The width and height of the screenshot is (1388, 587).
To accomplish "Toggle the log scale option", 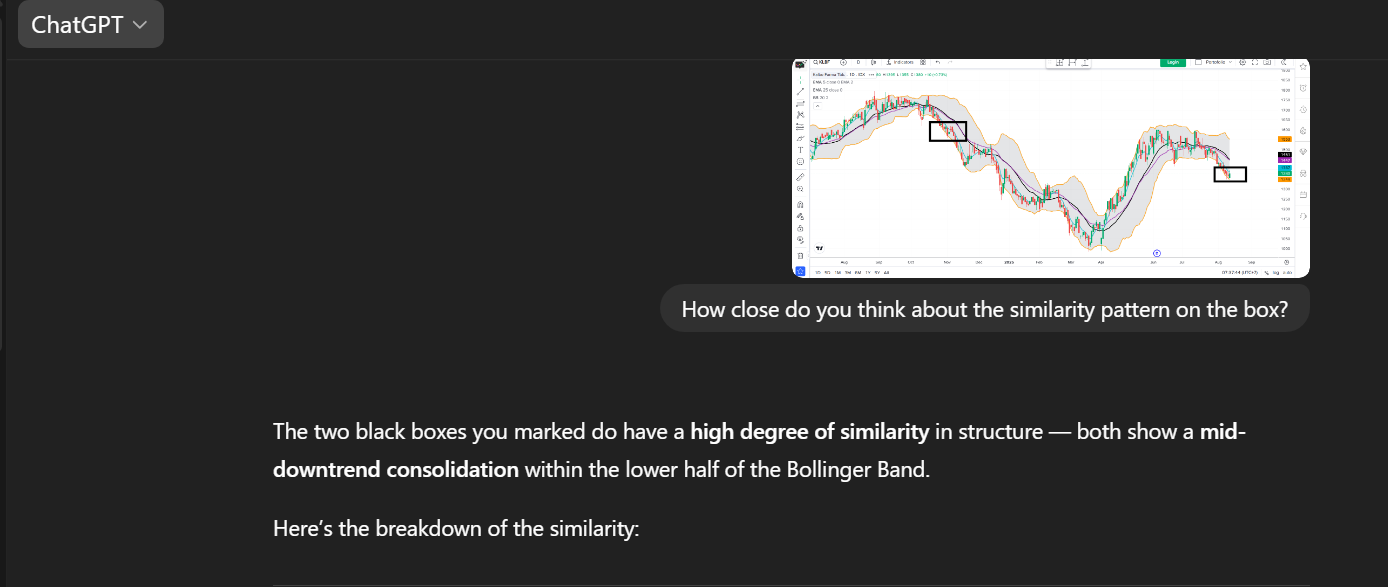I will point(1276,272).
